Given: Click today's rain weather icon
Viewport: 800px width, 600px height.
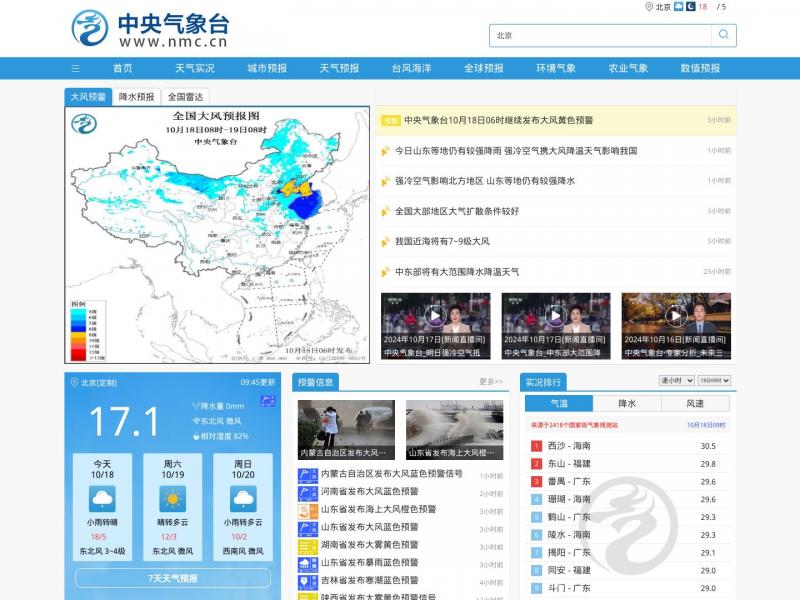Looking at the screenshot, I should [102, 499].
